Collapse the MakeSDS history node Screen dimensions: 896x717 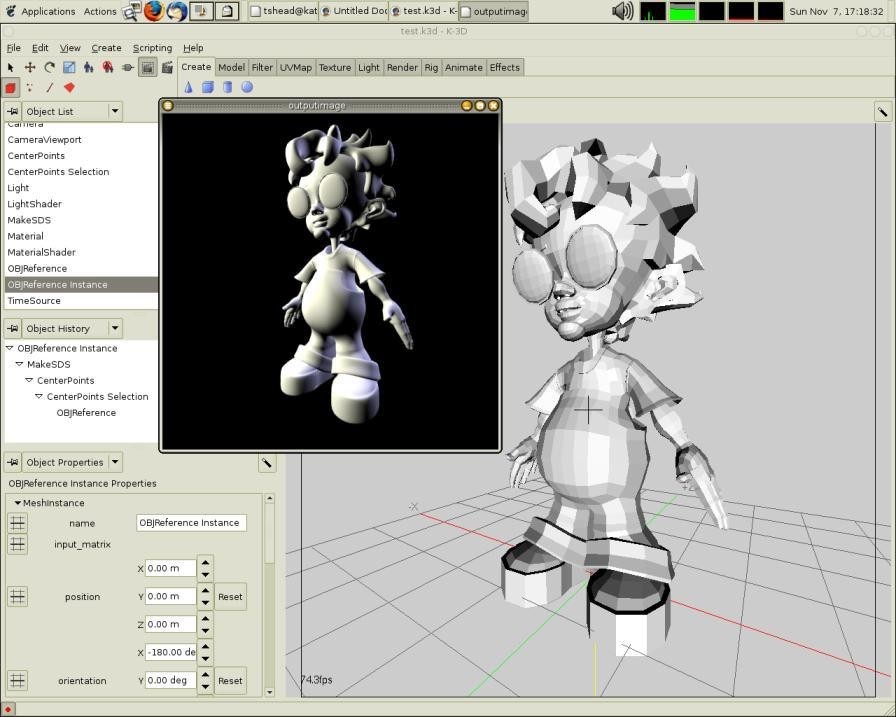[x=19, y=364]
